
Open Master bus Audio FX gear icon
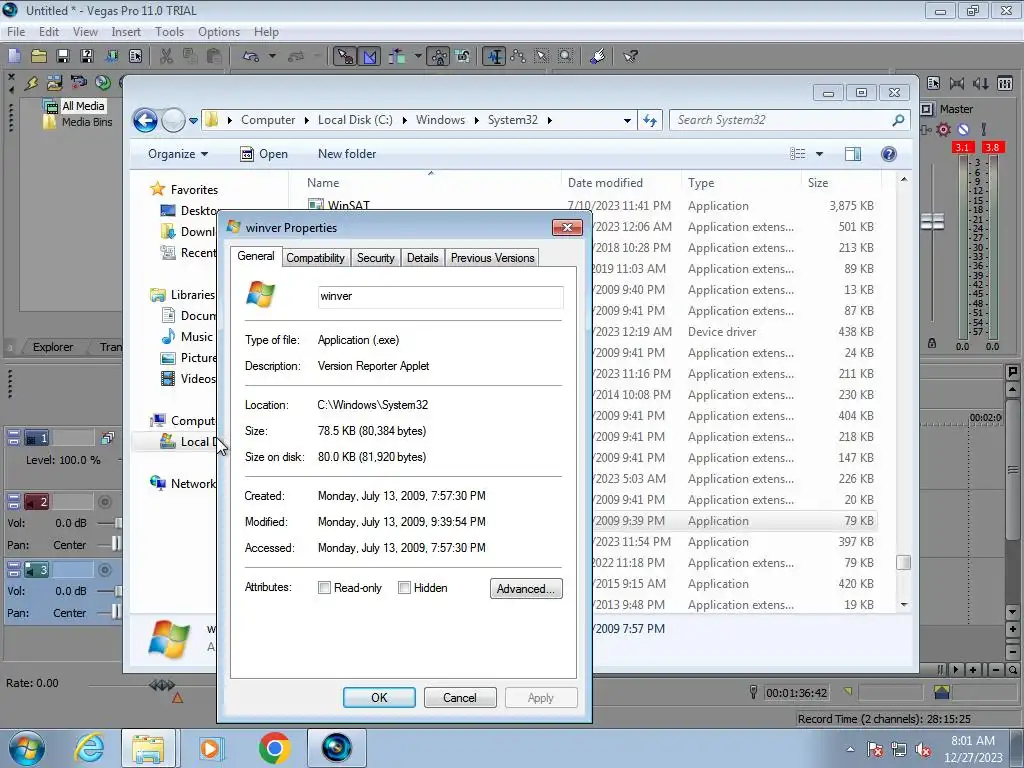point(944,129)
